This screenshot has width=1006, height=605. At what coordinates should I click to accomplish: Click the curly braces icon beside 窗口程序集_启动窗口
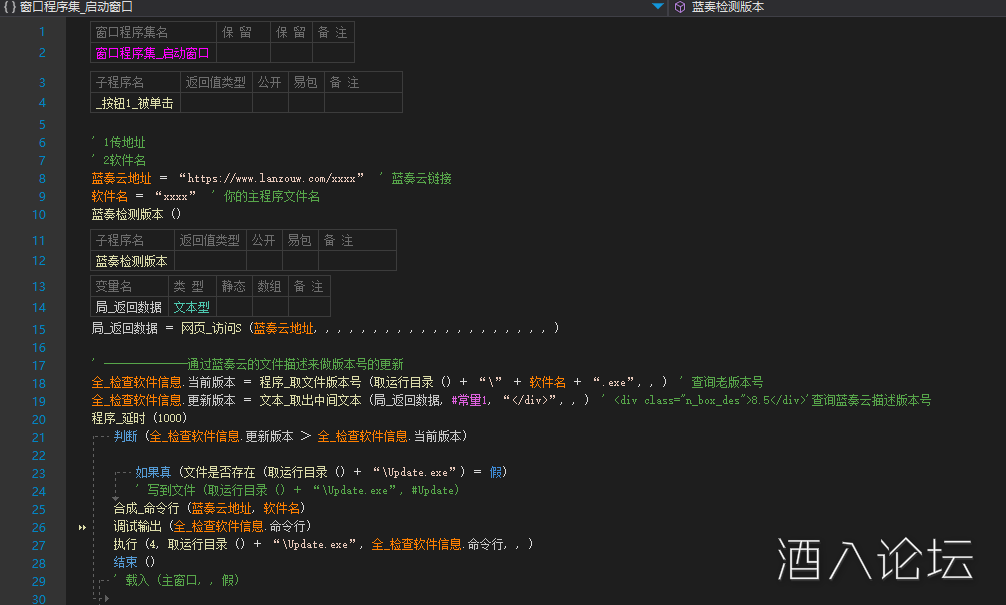(x=10, y=7)
